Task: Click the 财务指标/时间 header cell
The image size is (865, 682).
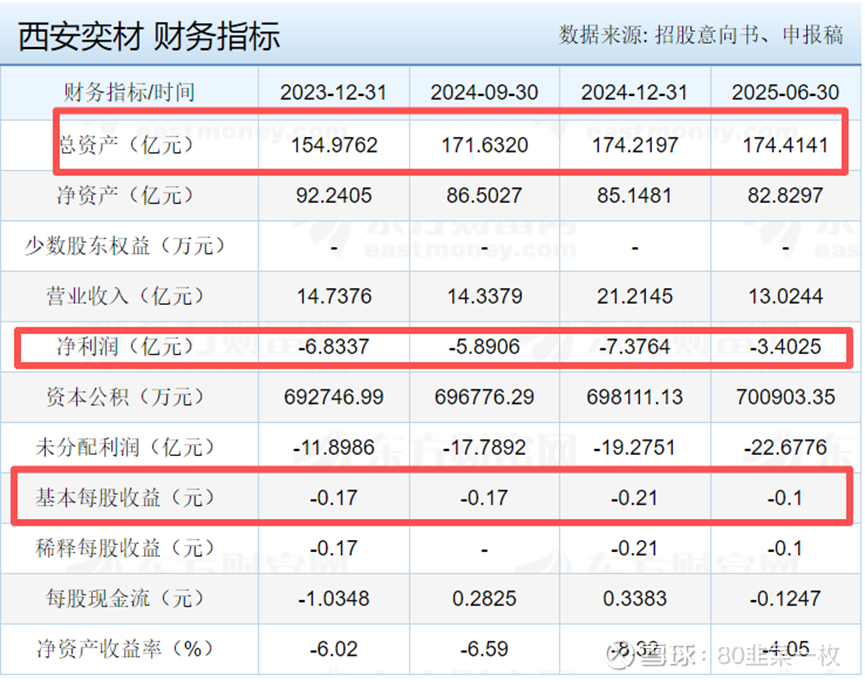Action: pos(129,93)
